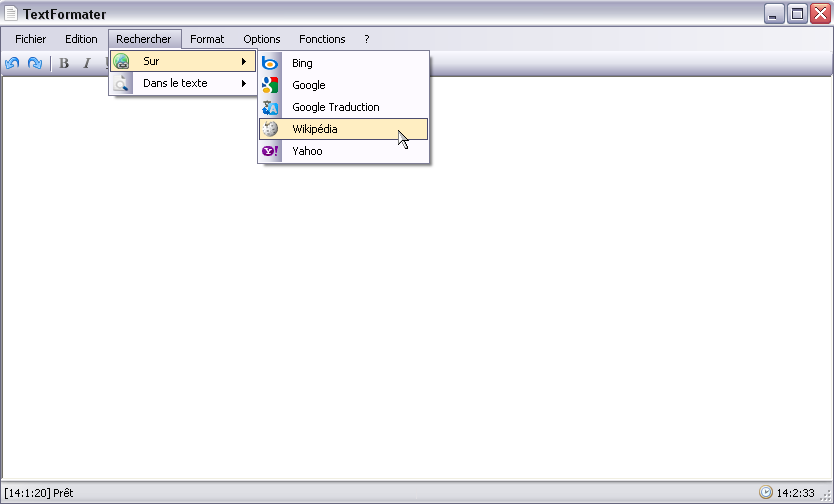Viewport: 834px width, 504px height.
Task: Open the ? help menu
Action: [x=366, y=39]
